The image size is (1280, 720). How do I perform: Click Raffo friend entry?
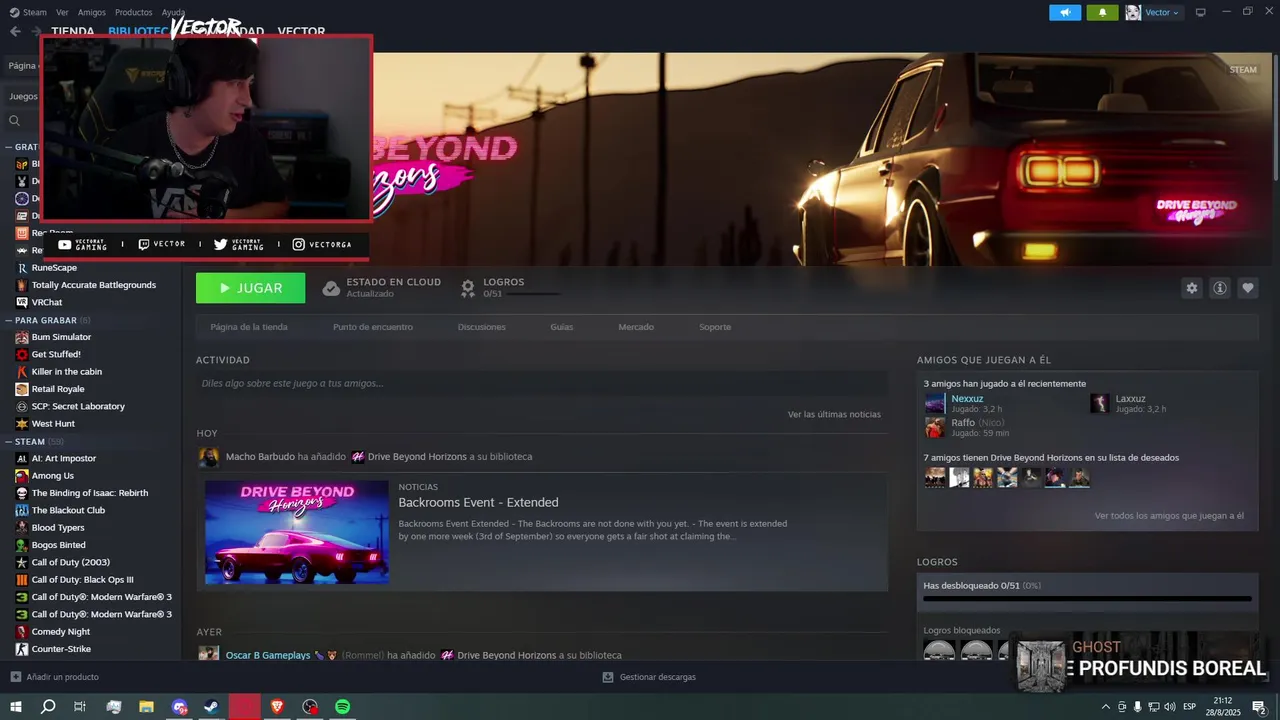tap(967, 427)
